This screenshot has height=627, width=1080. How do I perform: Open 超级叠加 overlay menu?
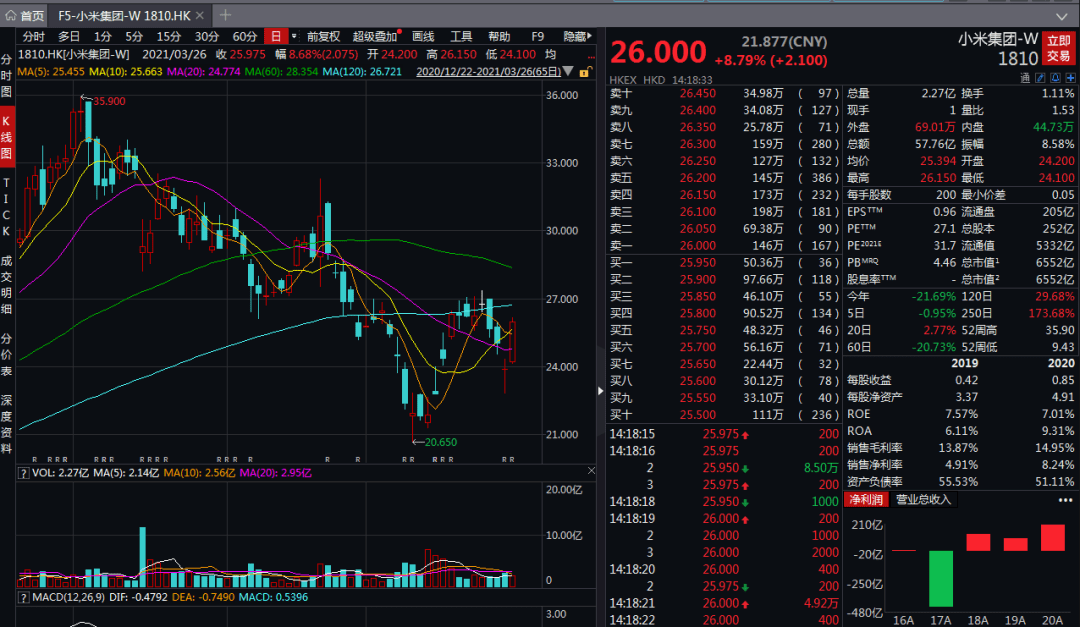click(375, 37)
